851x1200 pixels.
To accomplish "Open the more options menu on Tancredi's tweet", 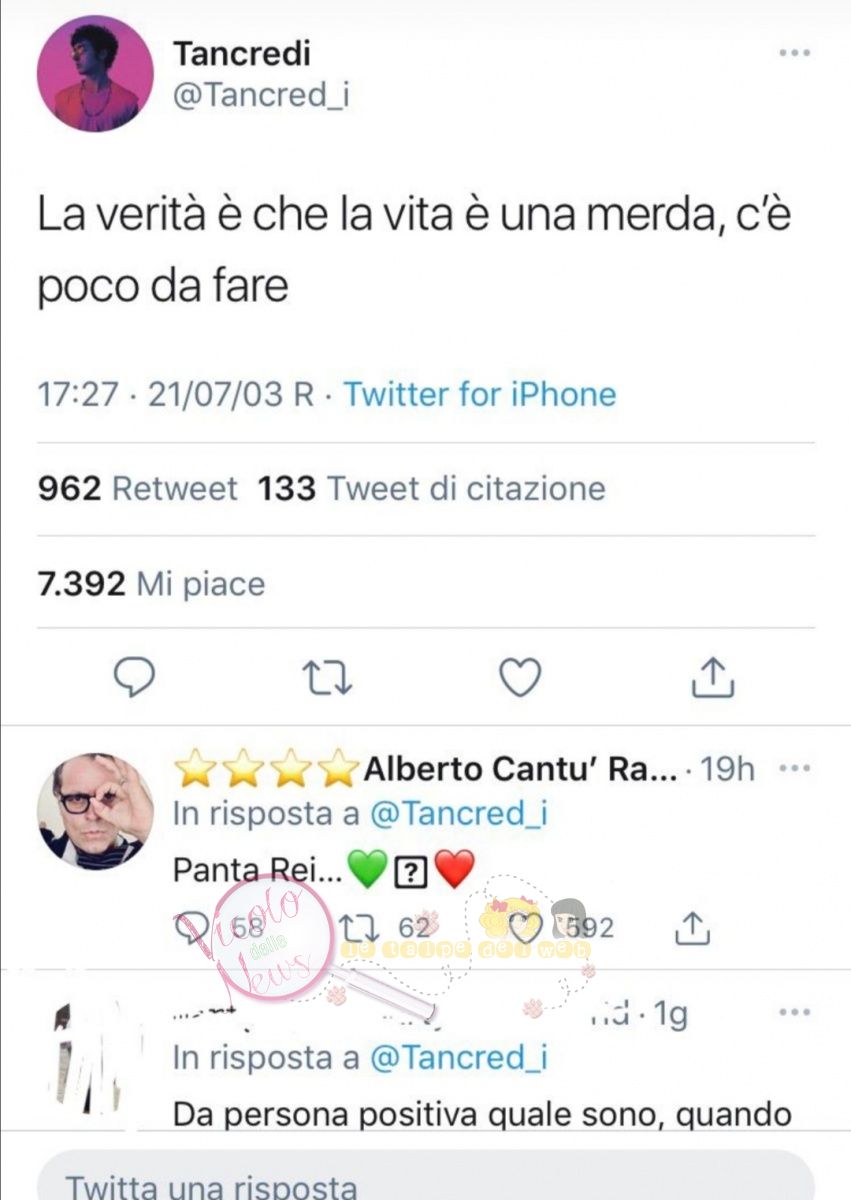I will tap(793, 53).
